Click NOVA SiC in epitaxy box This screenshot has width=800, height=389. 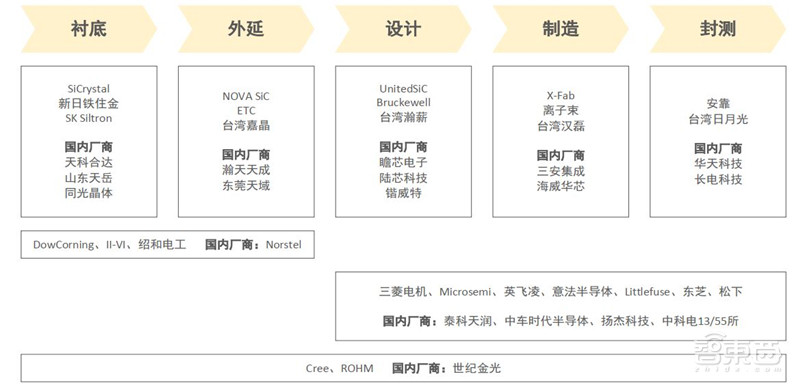[x=246, y=96]
